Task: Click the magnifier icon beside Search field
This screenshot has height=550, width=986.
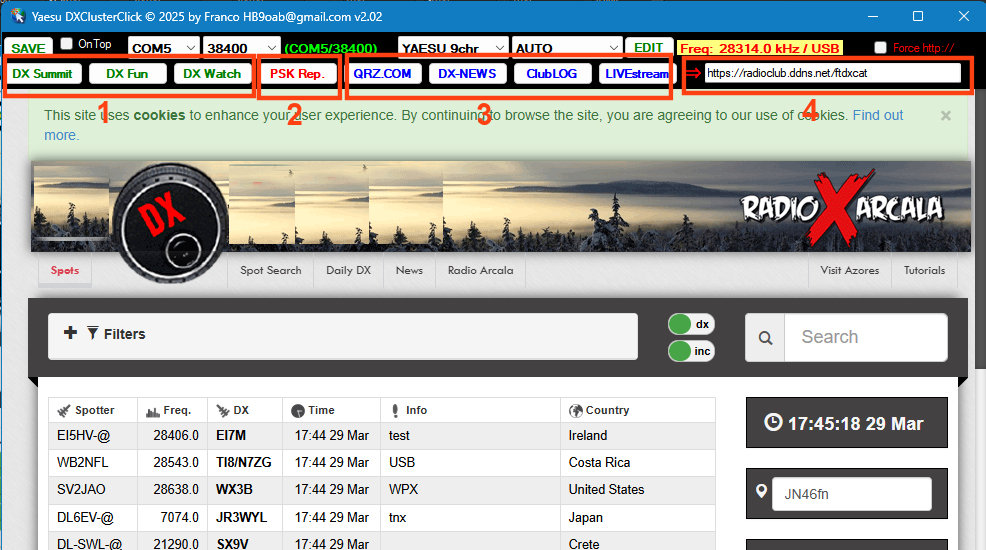Action: coord(765,338)
